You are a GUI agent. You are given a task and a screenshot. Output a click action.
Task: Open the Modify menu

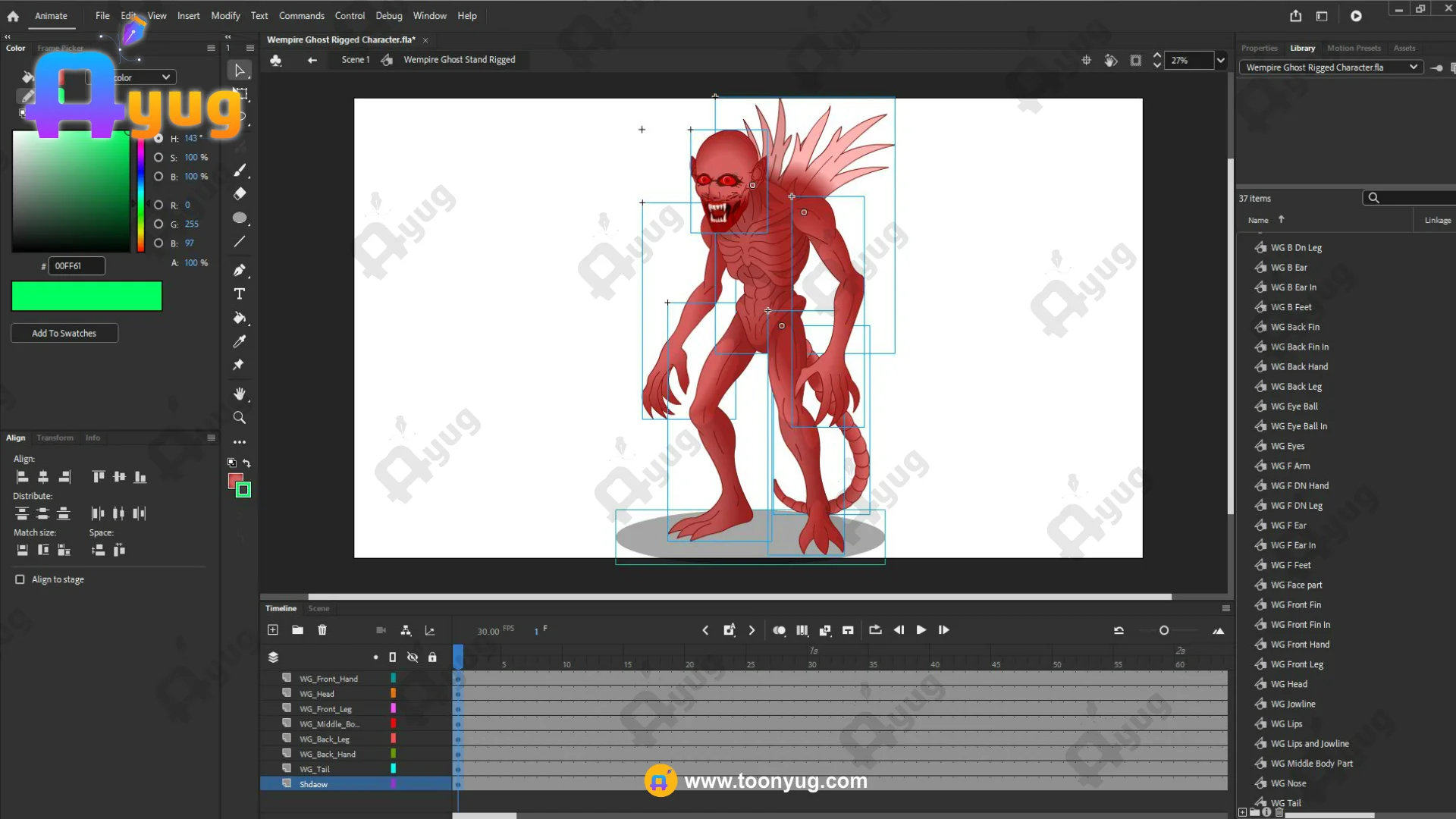click(225, 15)
